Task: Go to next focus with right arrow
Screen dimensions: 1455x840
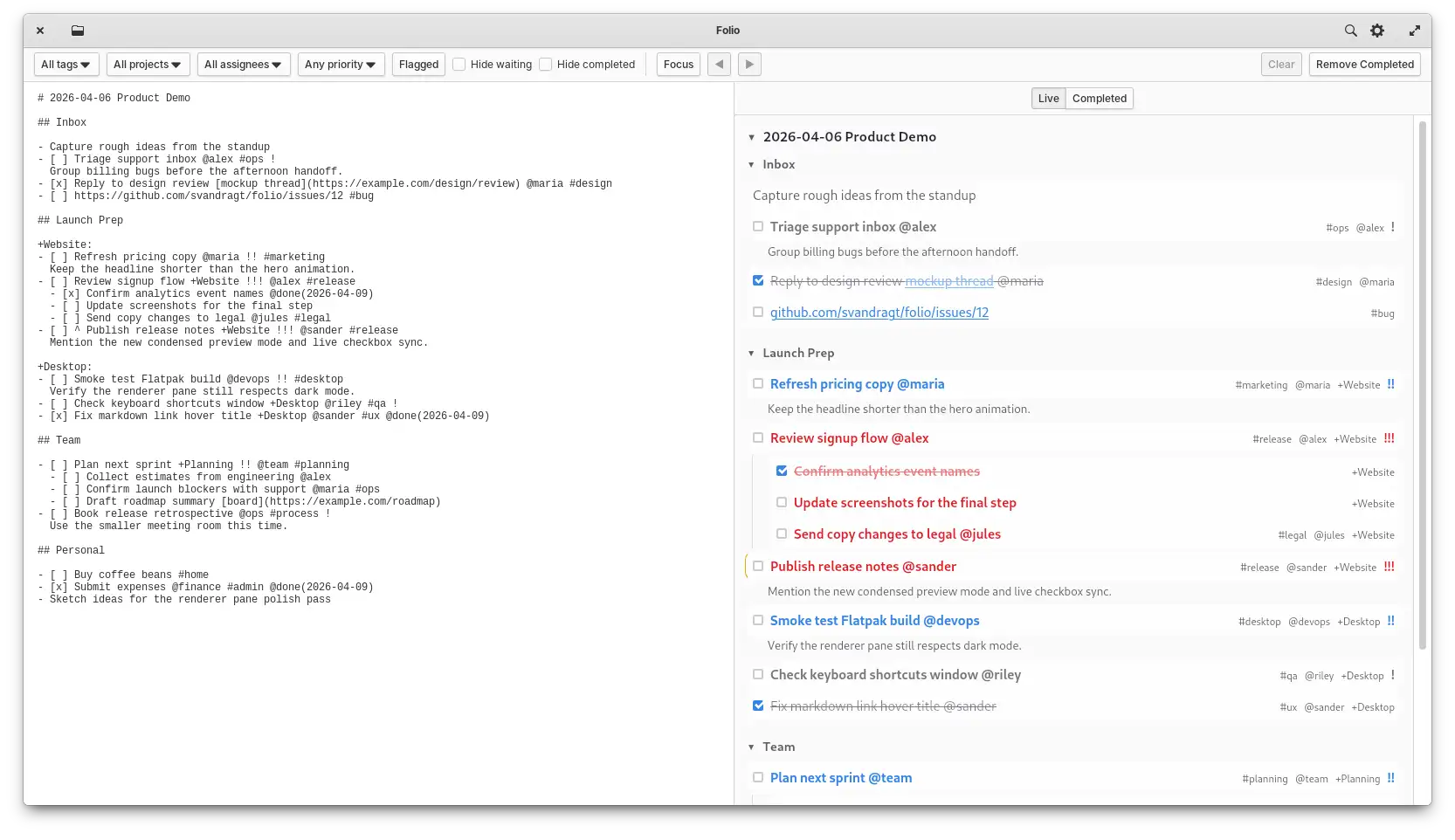Action: click(749, 65)
